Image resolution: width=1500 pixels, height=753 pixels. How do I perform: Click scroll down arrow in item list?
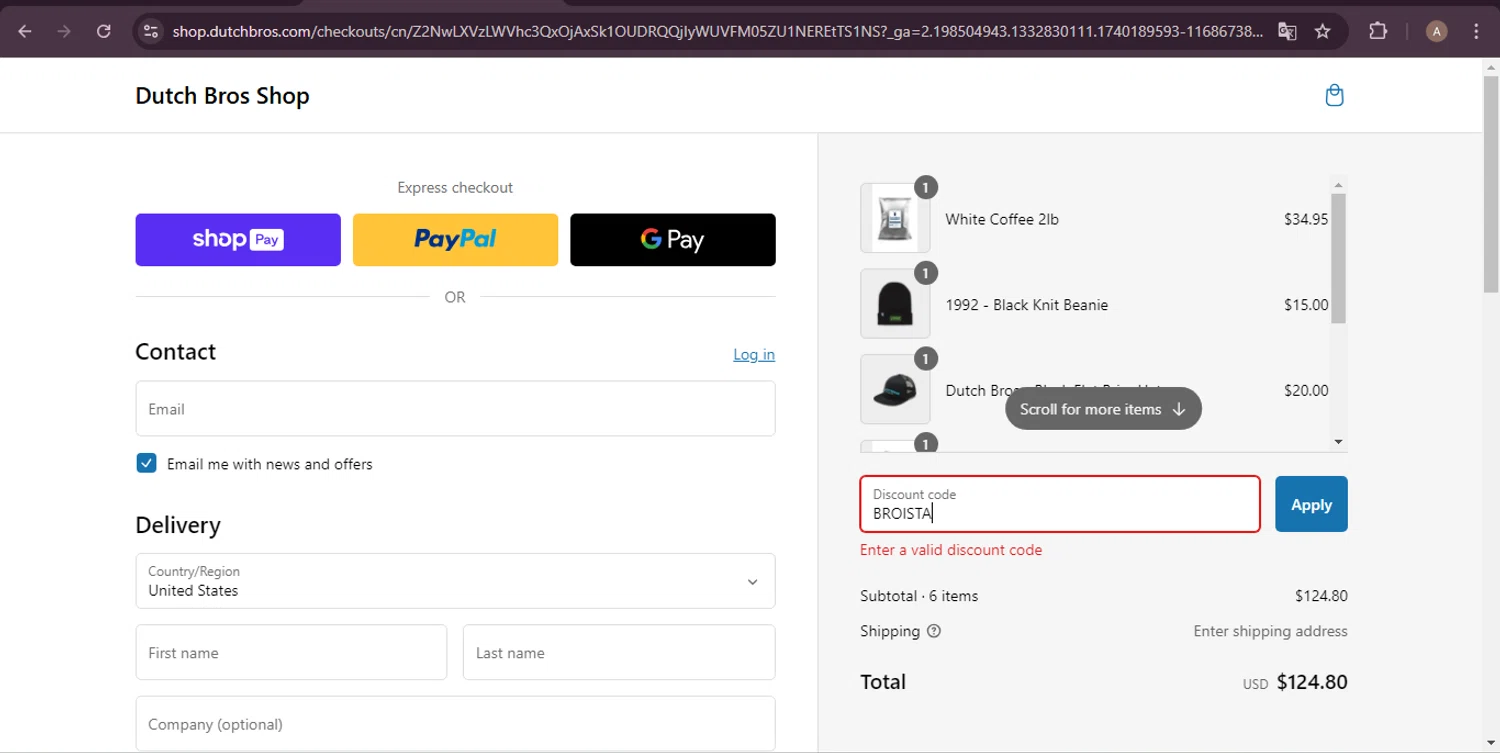pyautogui.click(x=1338, y=441)
